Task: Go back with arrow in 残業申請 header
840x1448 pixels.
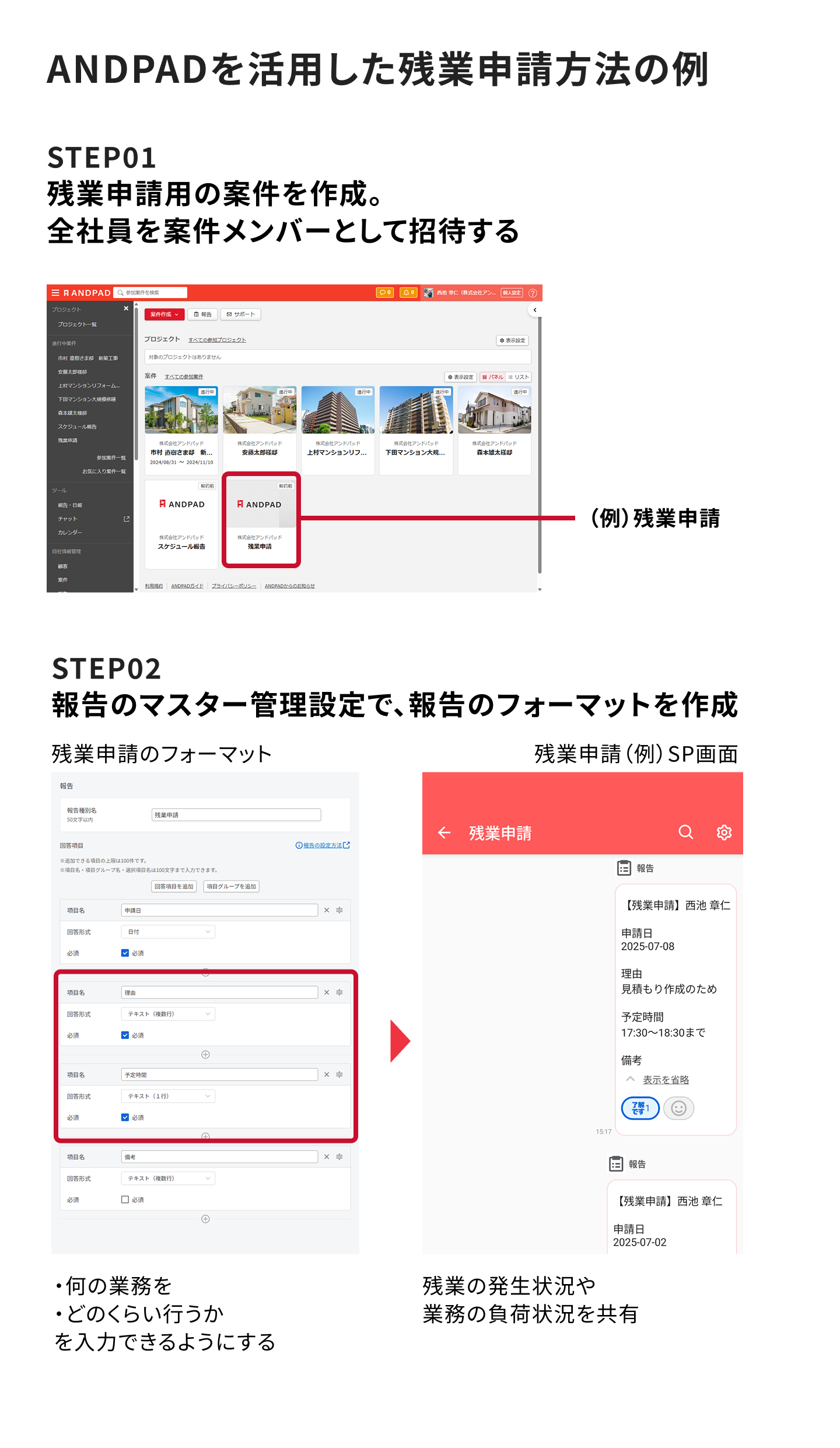Action: coord(444,833)
